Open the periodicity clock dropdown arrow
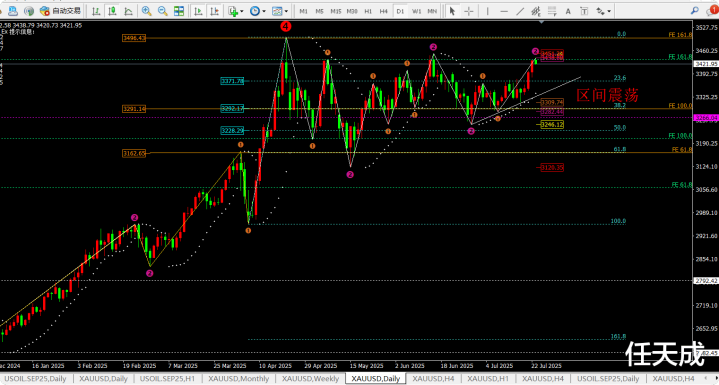Viewport: 719px width, 385px height. tap(264, 11)
